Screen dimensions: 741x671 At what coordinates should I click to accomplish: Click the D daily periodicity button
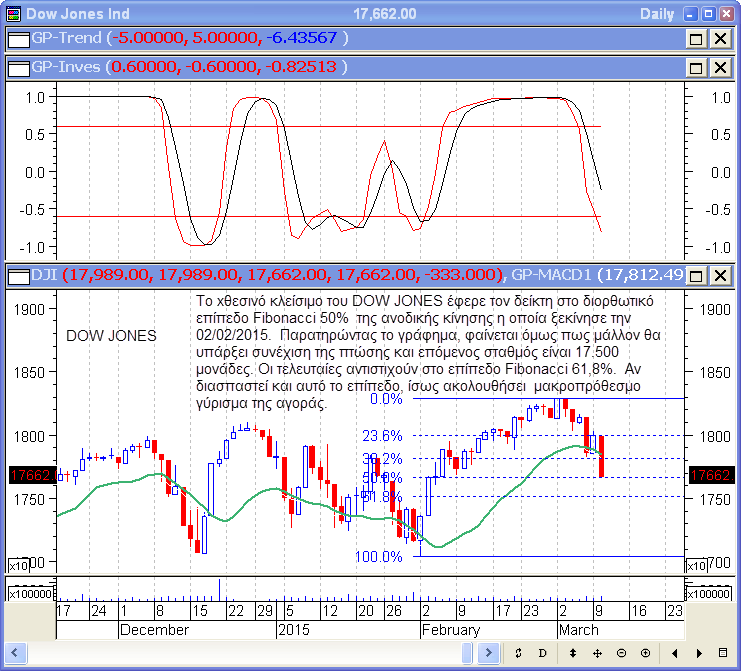coord(543,653)
